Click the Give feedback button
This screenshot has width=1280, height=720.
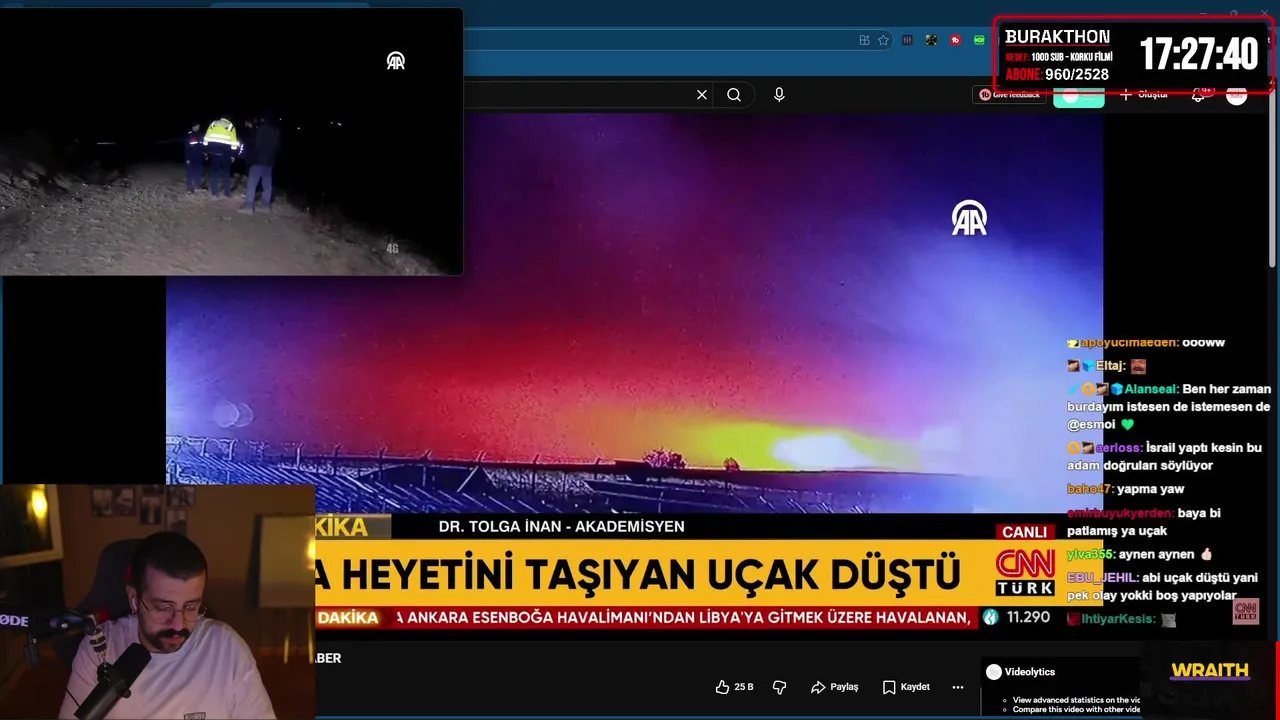(1009, 95)
